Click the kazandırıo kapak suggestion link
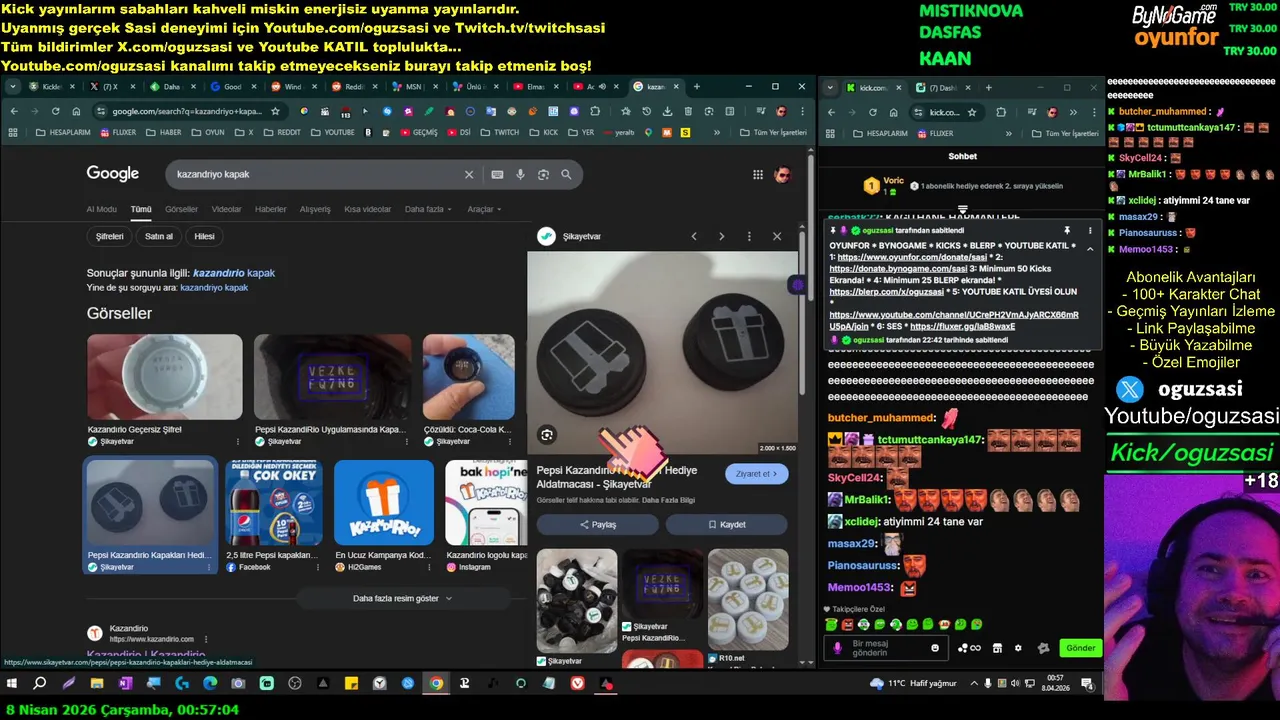 (234, 273)
